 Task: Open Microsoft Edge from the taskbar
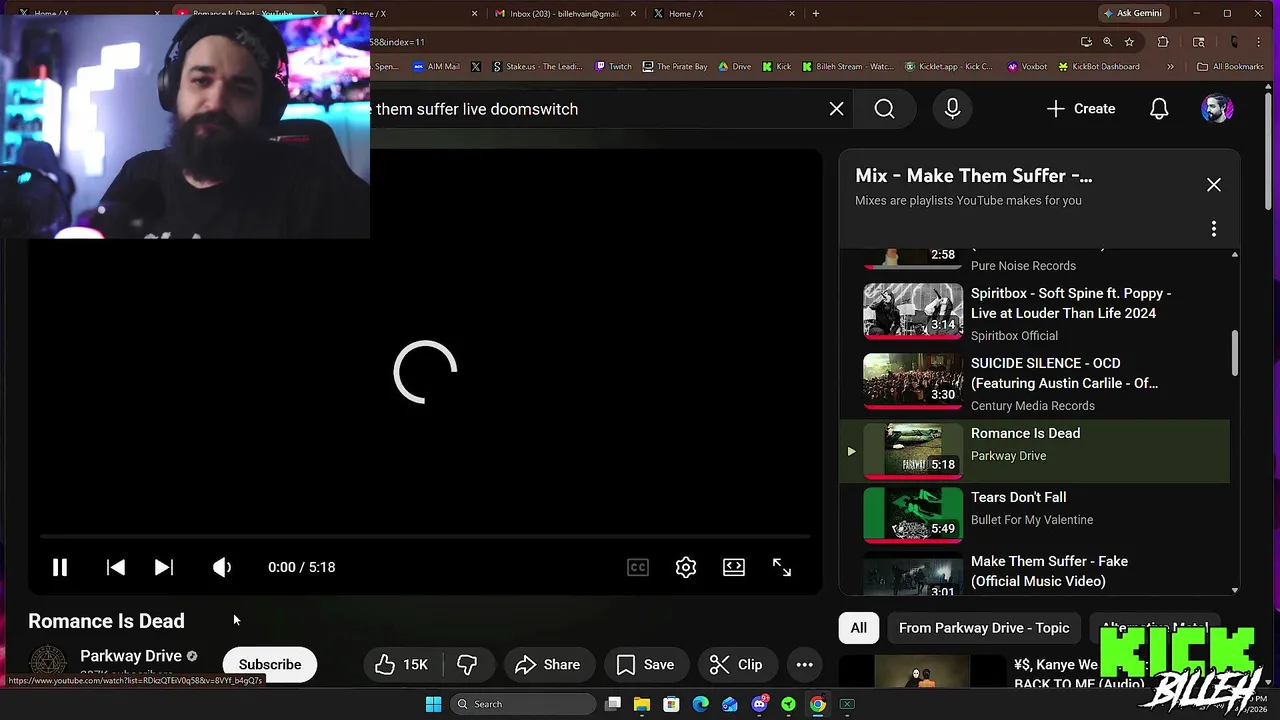point(701,704)
